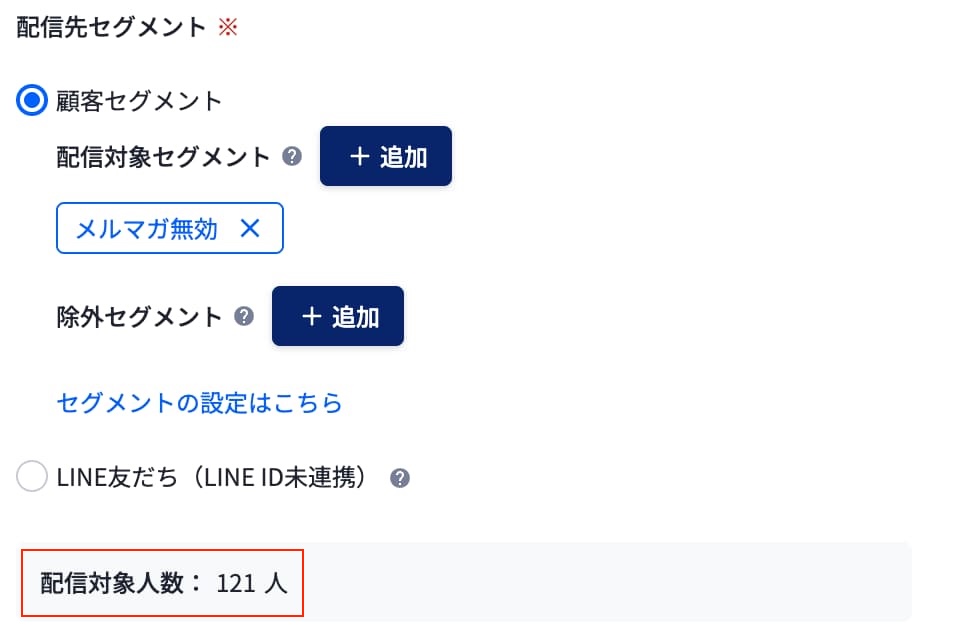Image resolution: width=962 pixels, height=642 pixels.
Task: Click the plus icon on 除外セグメント 追加
Action: (311, 317)
